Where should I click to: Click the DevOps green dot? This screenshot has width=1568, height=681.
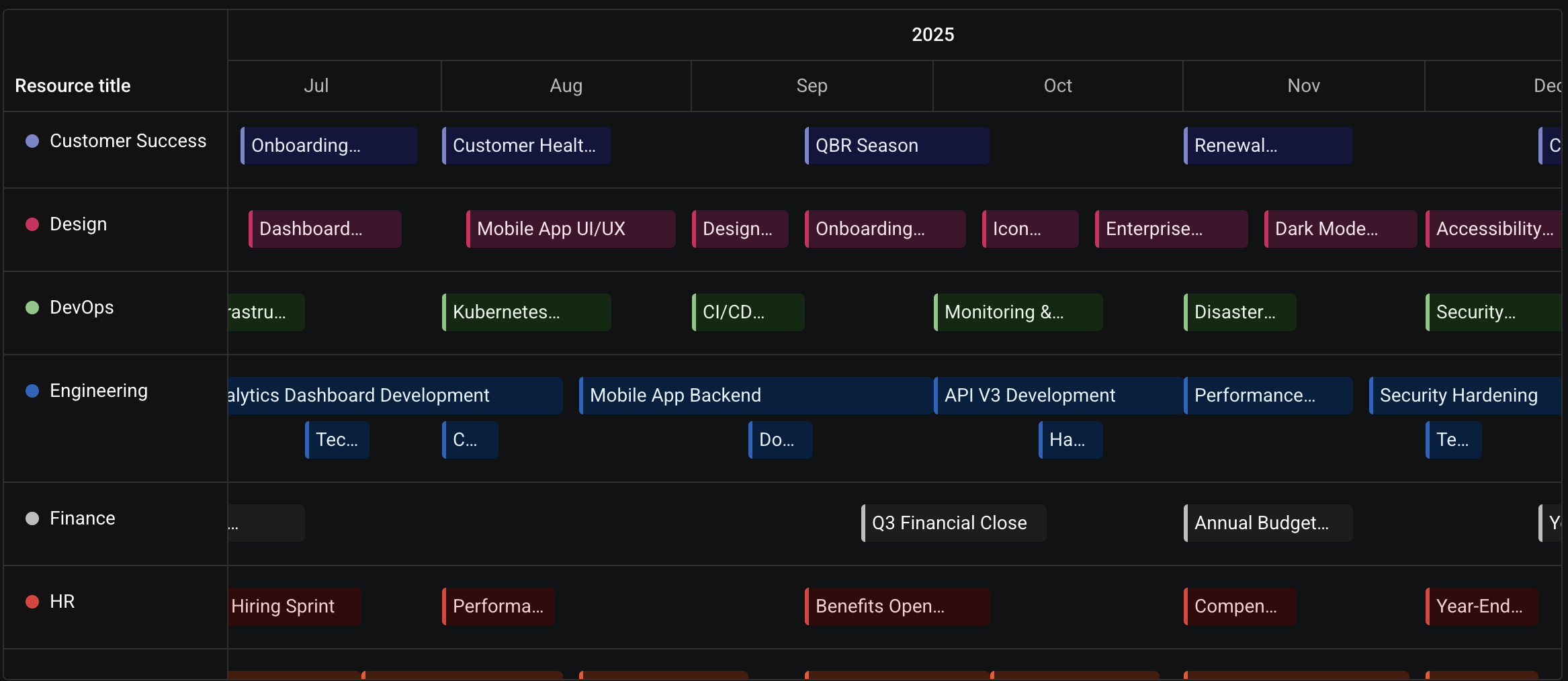[x=32, y=308]
